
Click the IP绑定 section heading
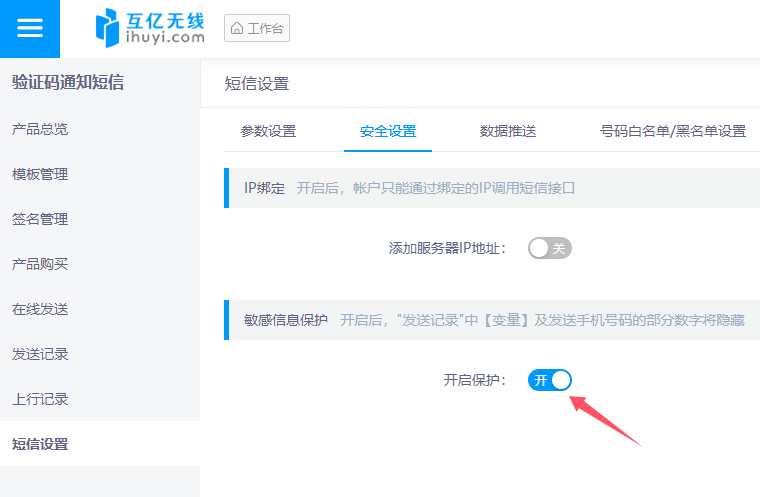(265, 188)
